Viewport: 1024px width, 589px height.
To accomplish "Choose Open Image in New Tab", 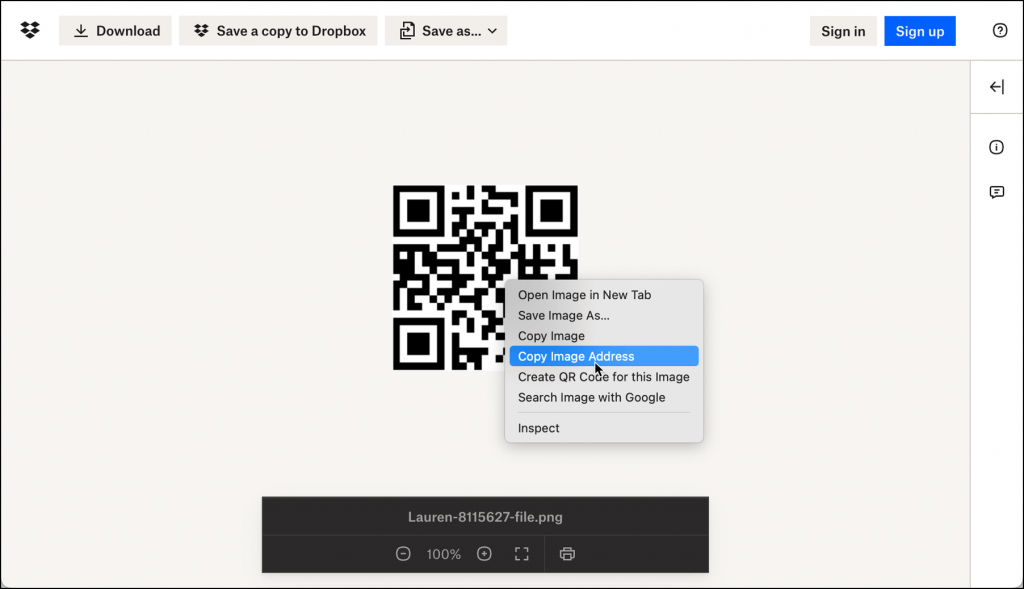I will tap(583, 294).
